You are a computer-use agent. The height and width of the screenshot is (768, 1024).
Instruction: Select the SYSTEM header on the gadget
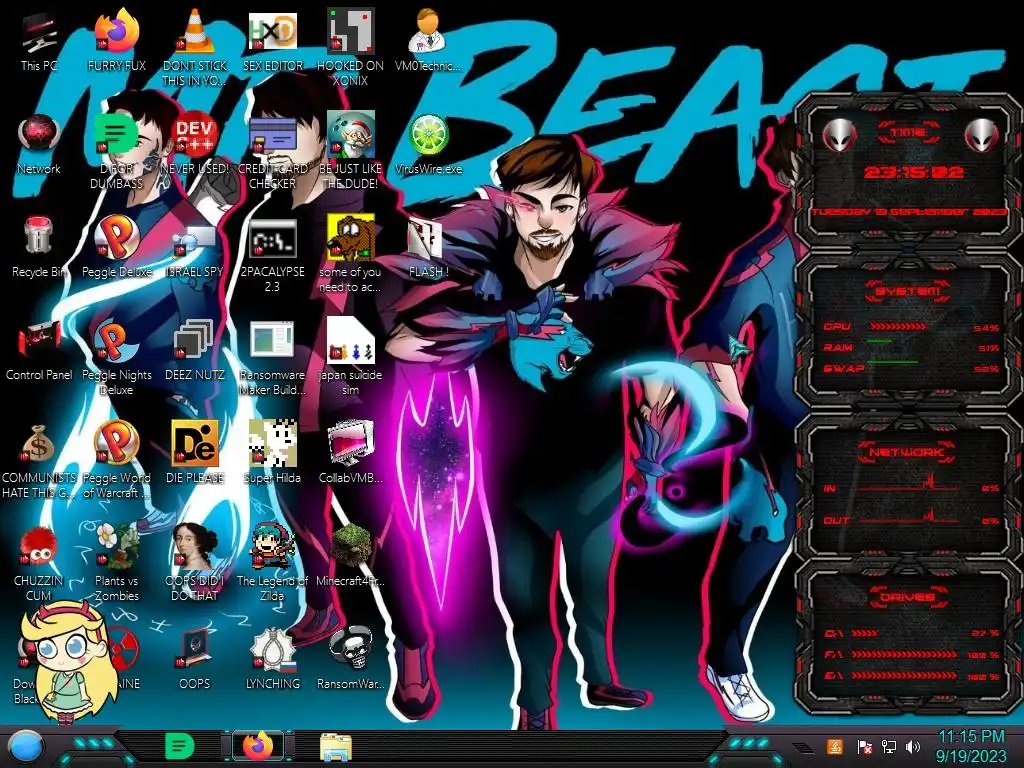pos(908,291)
